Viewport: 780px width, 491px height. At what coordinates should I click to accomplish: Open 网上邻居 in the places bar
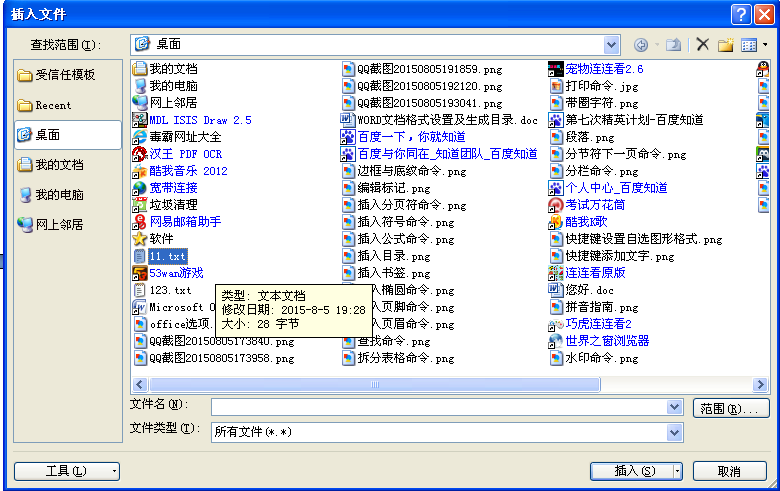click(x=68, y=224)
